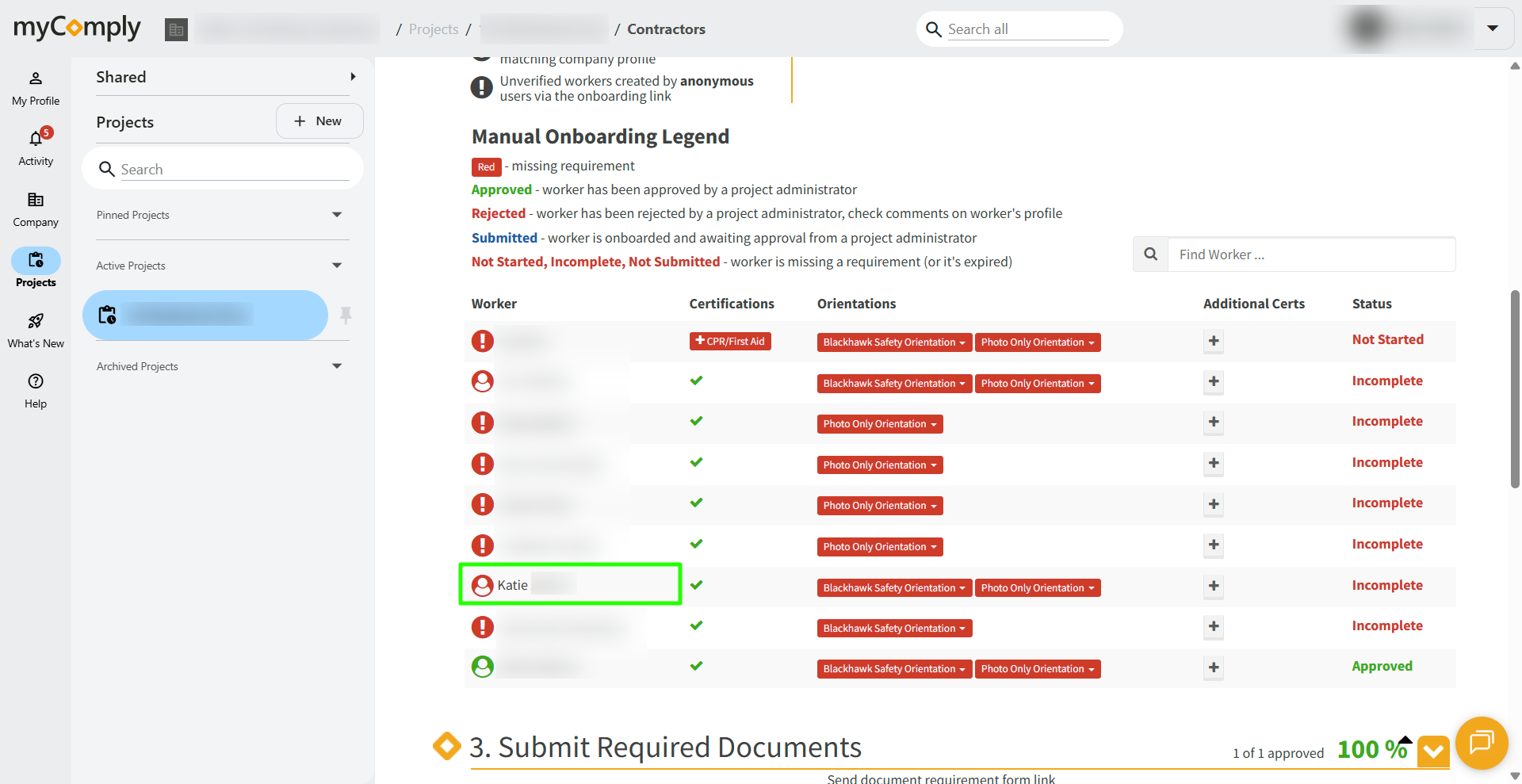Expand Pinned Projects list
Screen dimensions: 1522x784
(x=337, y=215)
